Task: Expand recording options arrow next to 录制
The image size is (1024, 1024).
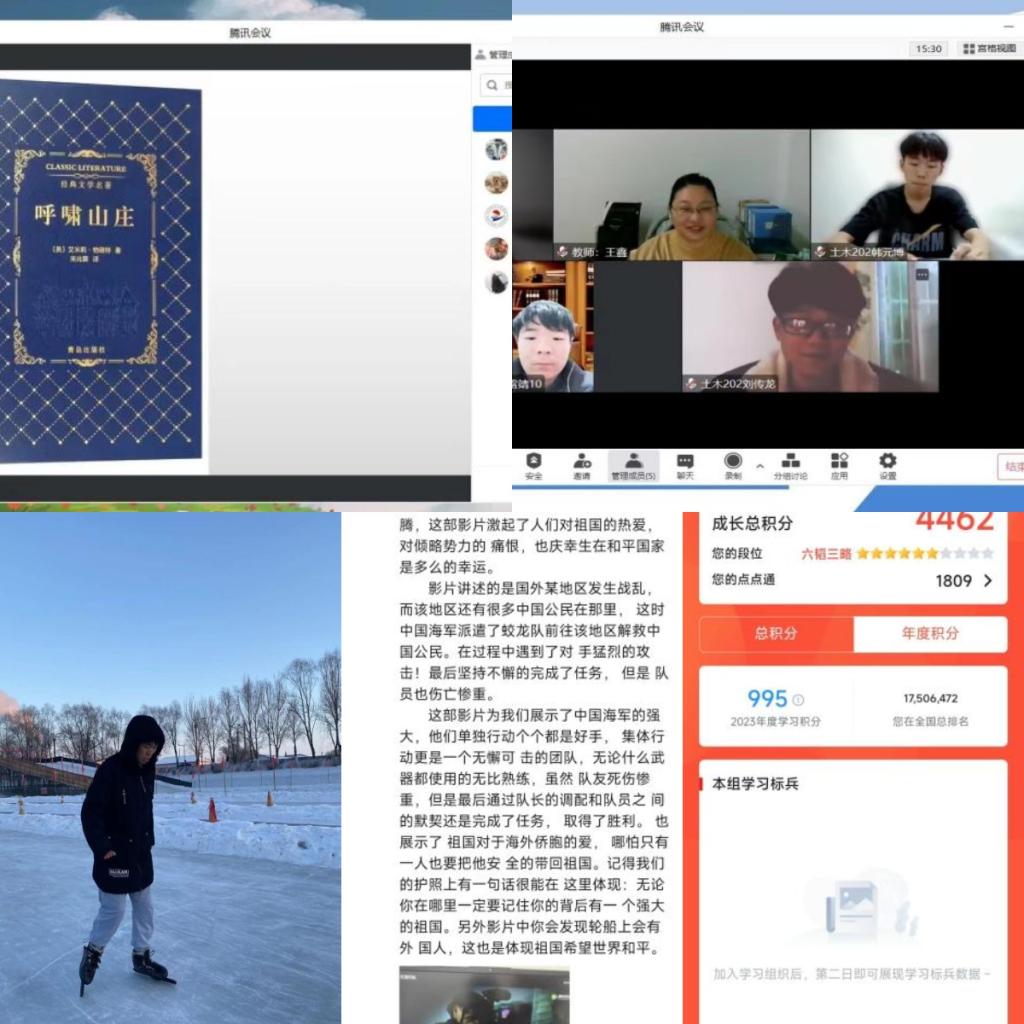Action: point(759,466)
